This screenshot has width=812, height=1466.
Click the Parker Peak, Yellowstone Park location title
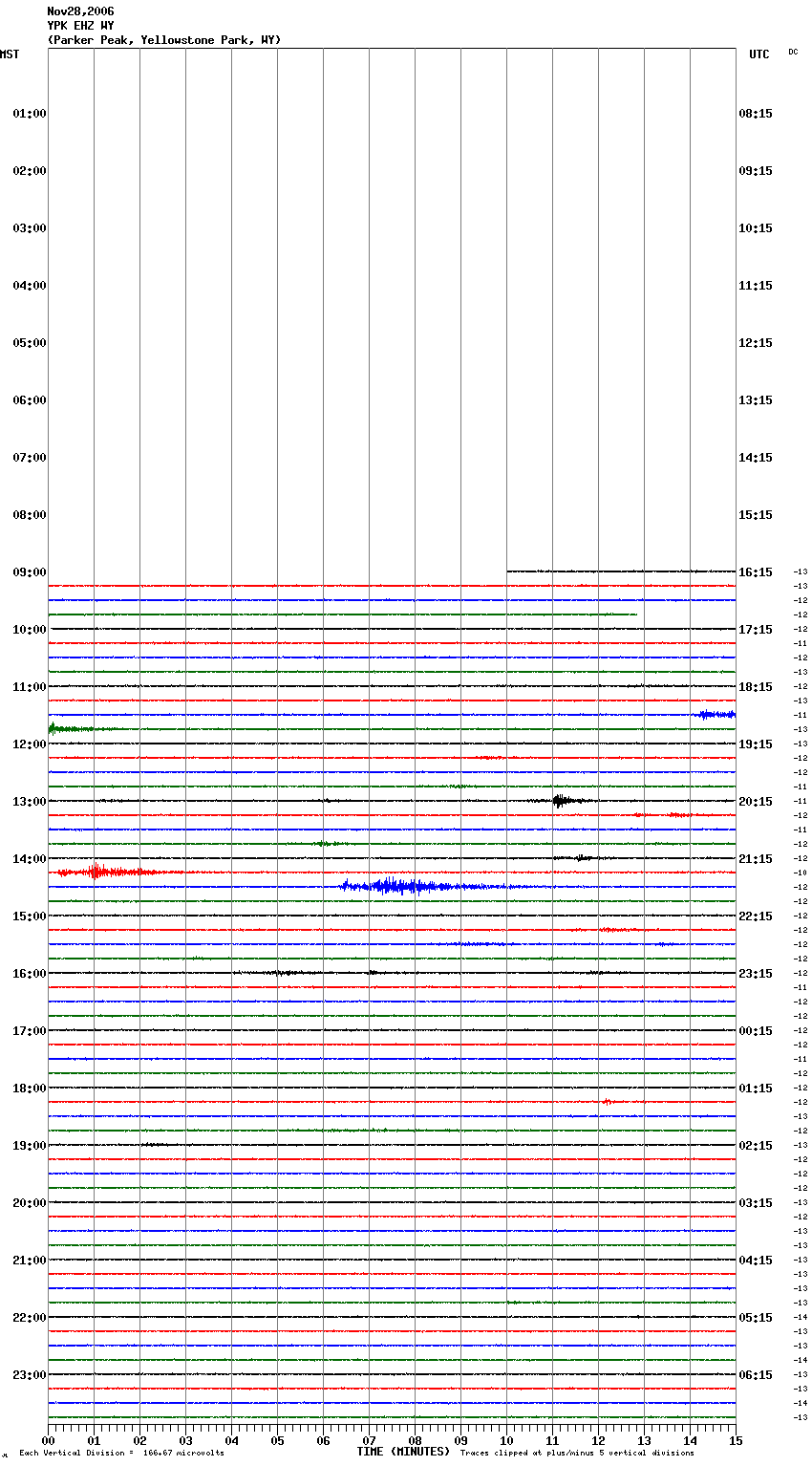click(x=164, y=40)
